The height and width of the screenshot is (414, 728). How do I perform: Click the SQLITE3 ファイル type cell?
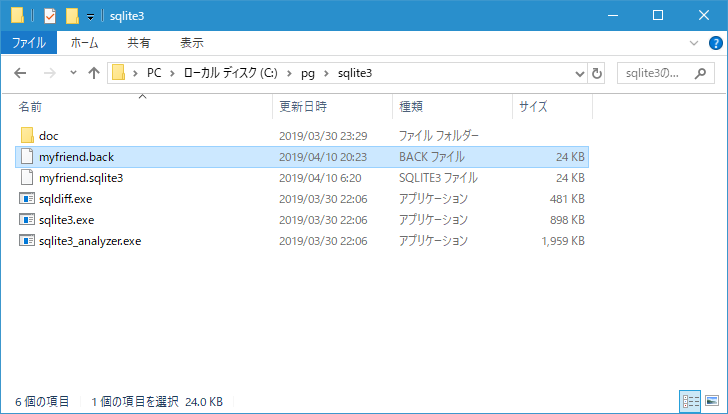[438, 178]
